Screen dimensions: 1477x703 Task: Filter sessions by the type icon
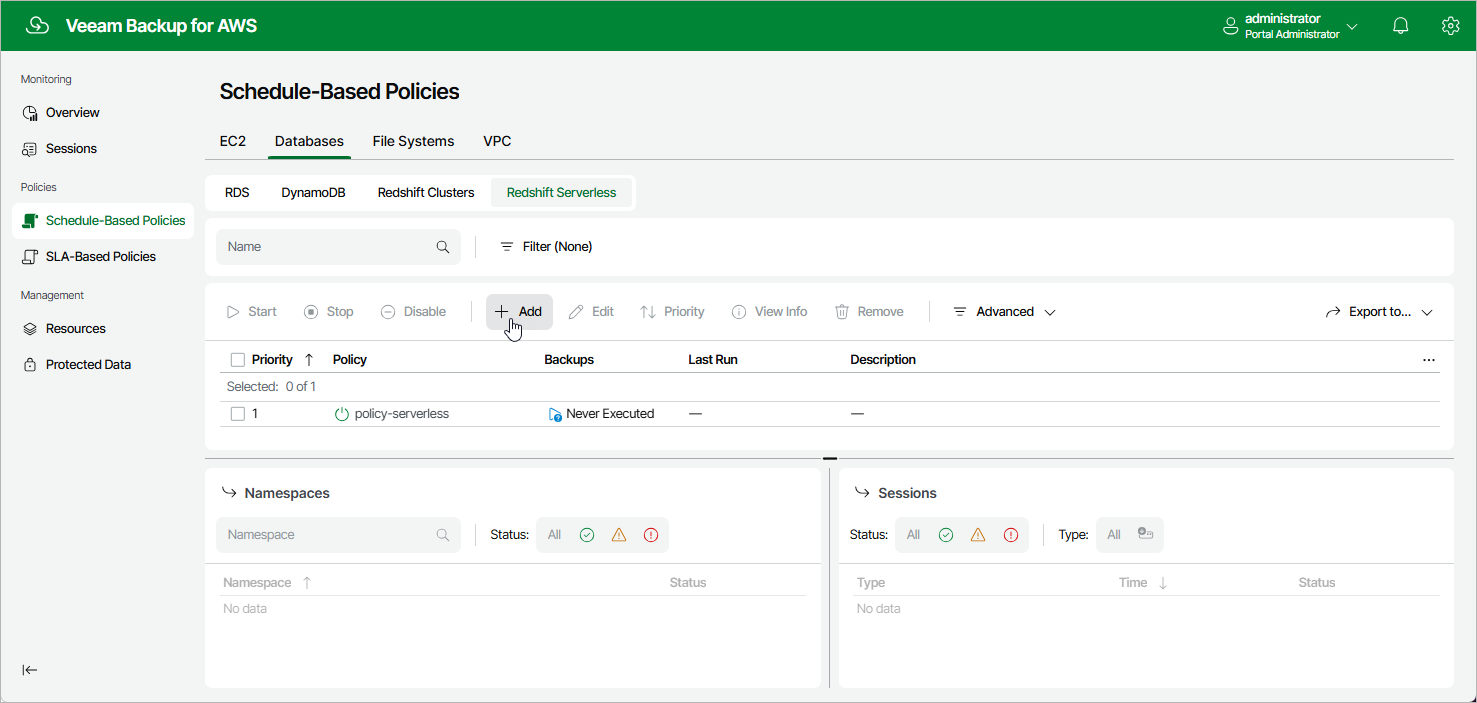coord(1146,535)
